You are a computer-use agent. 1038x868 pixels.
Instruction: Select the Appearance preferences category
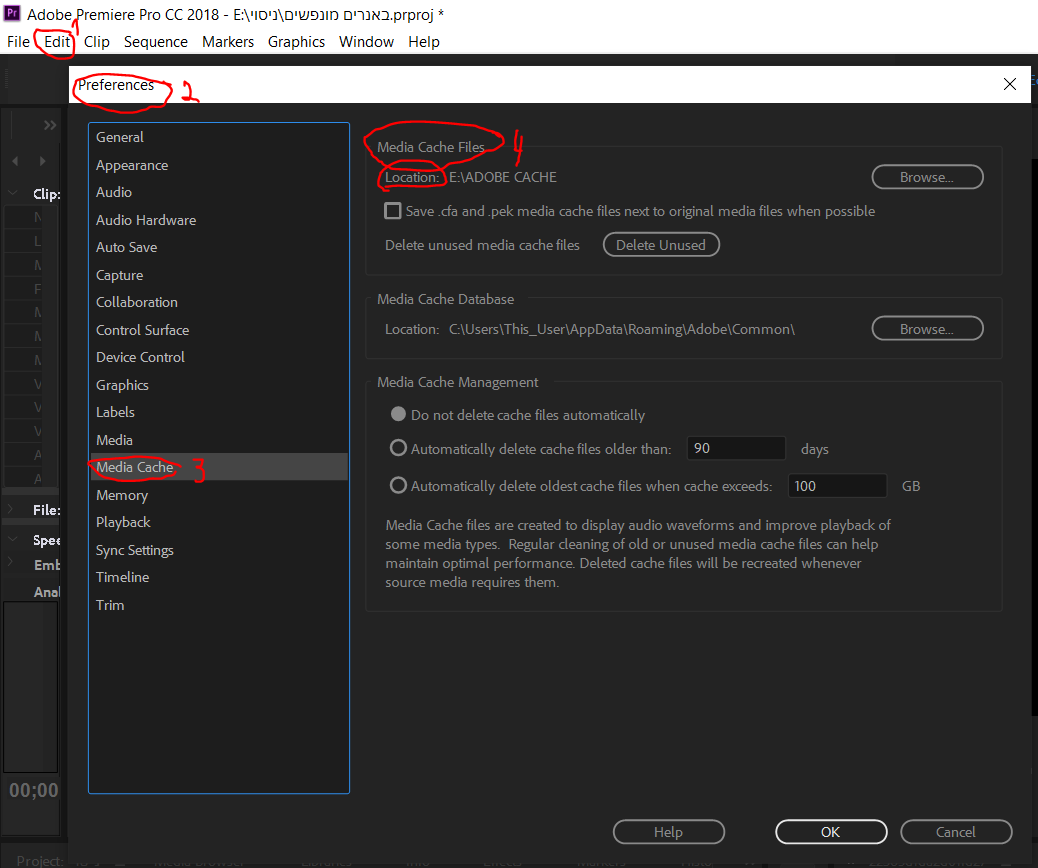coord(218,165)
